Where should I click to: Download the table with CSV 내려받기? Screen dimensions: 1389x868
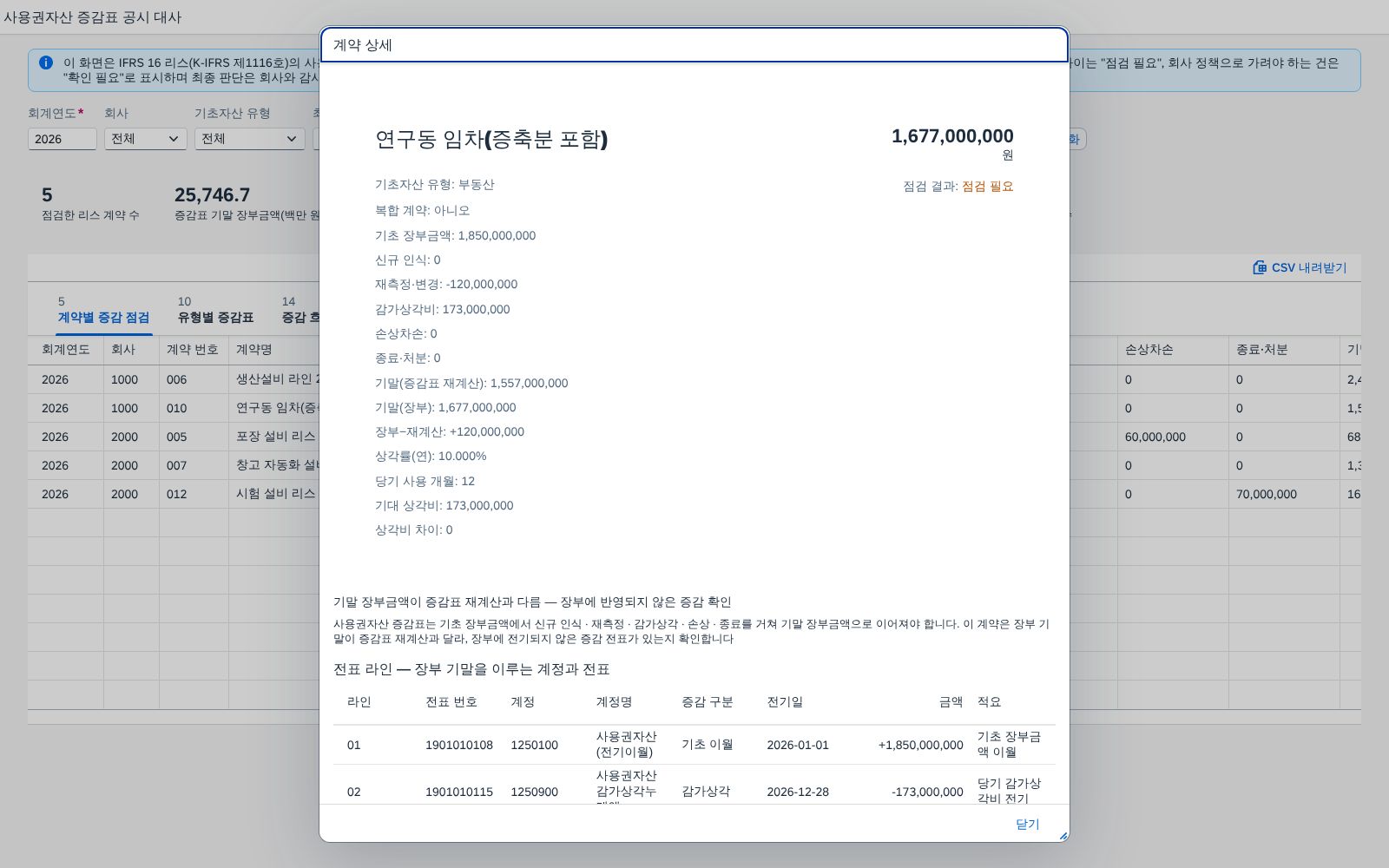1300,267
